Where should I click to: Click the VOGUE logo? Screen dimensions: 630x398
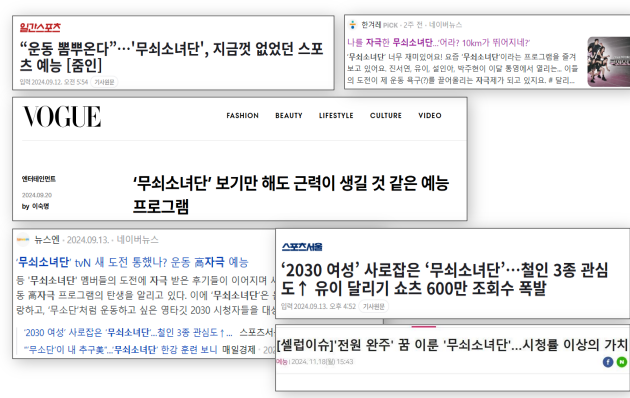[62, 116]
